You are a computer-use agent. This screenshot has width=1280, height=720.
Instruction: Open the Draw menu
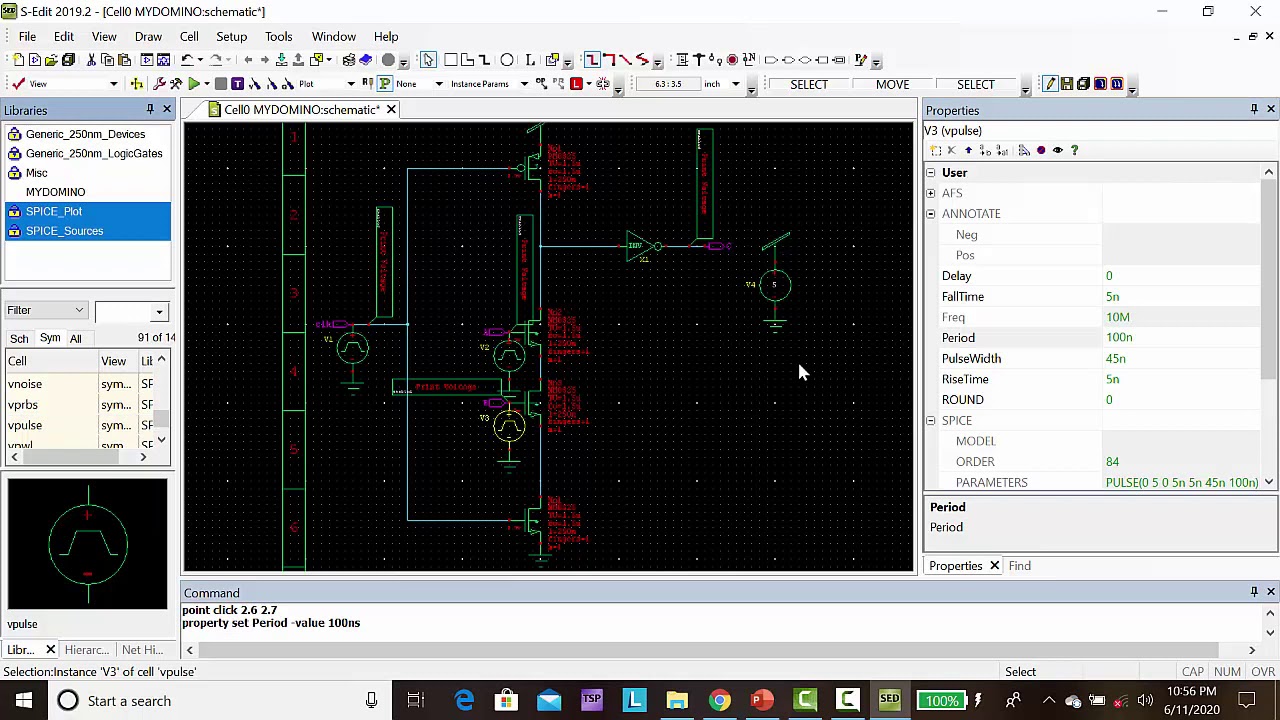click(x=148, y=36)
